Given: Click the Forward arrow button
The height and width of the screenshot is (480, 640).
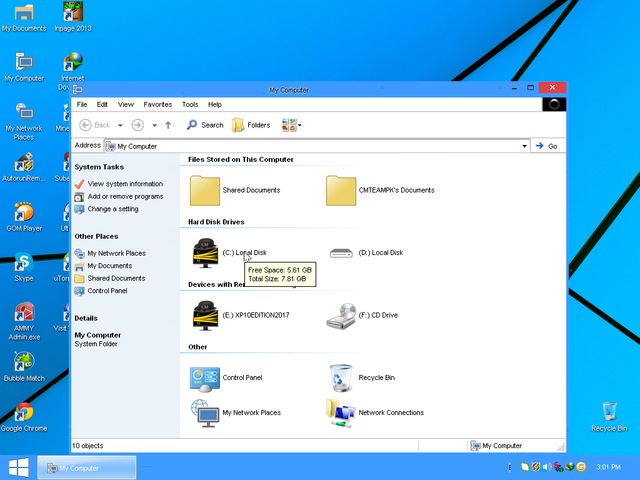Looking at the screenshot, I should pyautogui.click(x=138, y=125).
